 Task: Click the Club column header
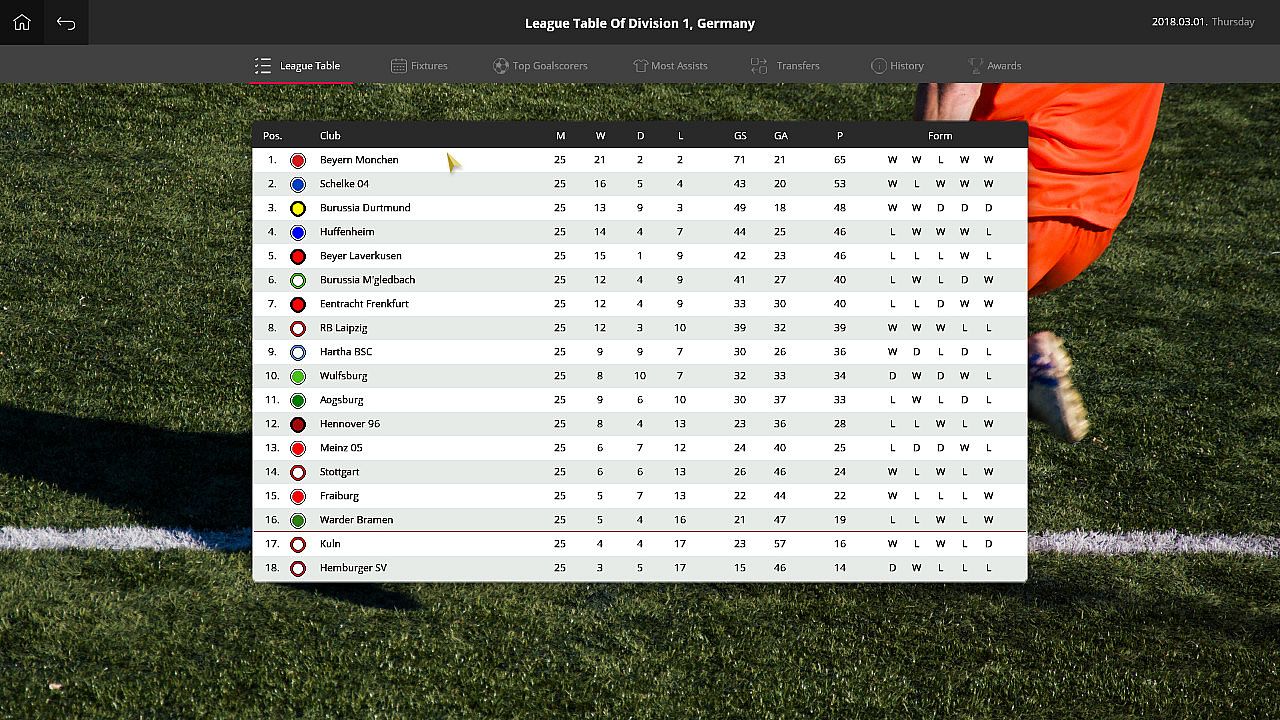(330, 136)
